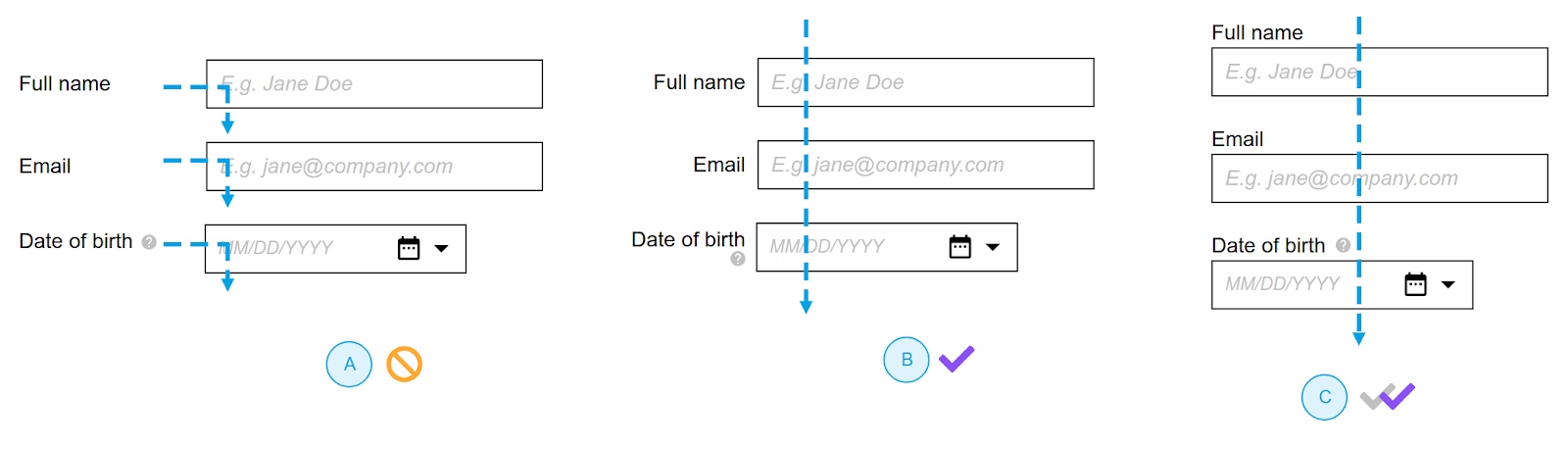
Task: Open the date dropdown arrow in example A
Action: click(442, 248)
